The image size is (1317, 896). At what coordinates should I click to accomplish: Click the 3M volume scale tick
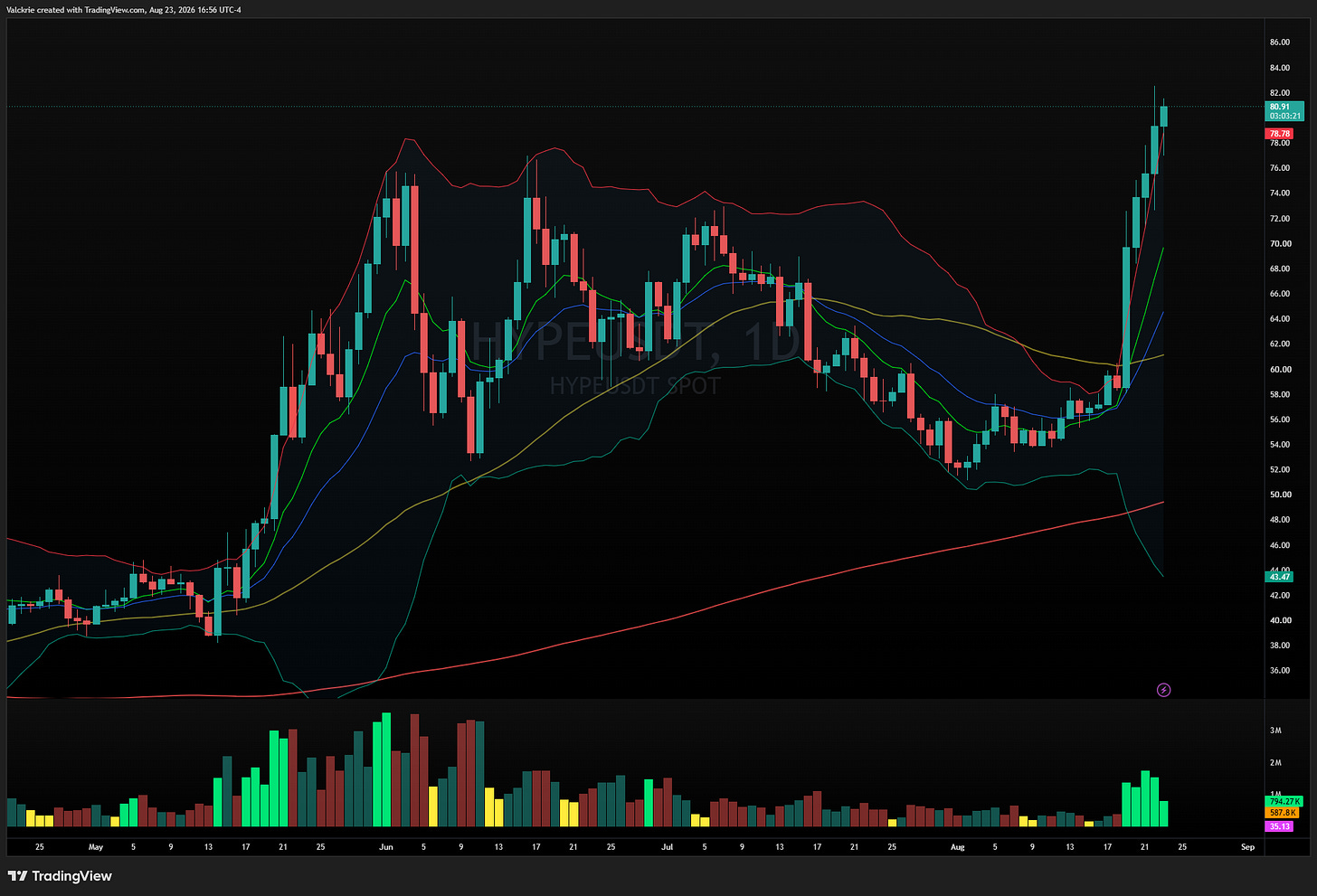1275,731
